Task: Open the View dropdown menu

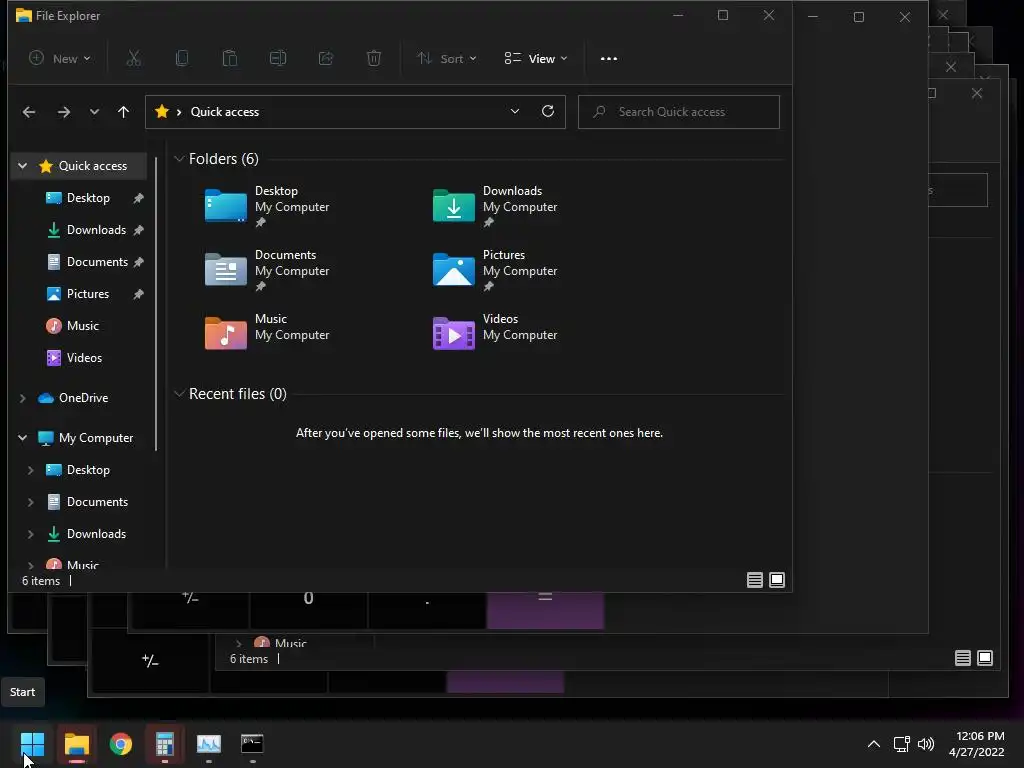Action: (x=536, y=59)
